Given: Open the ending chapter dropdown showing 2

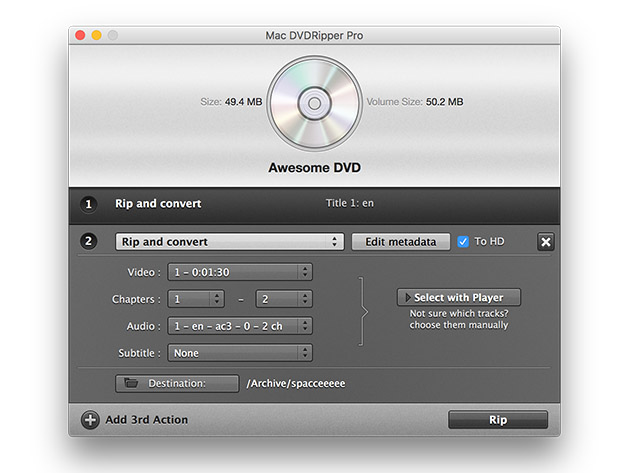Looking at the screenshot, I should click(x=284, y=299).
